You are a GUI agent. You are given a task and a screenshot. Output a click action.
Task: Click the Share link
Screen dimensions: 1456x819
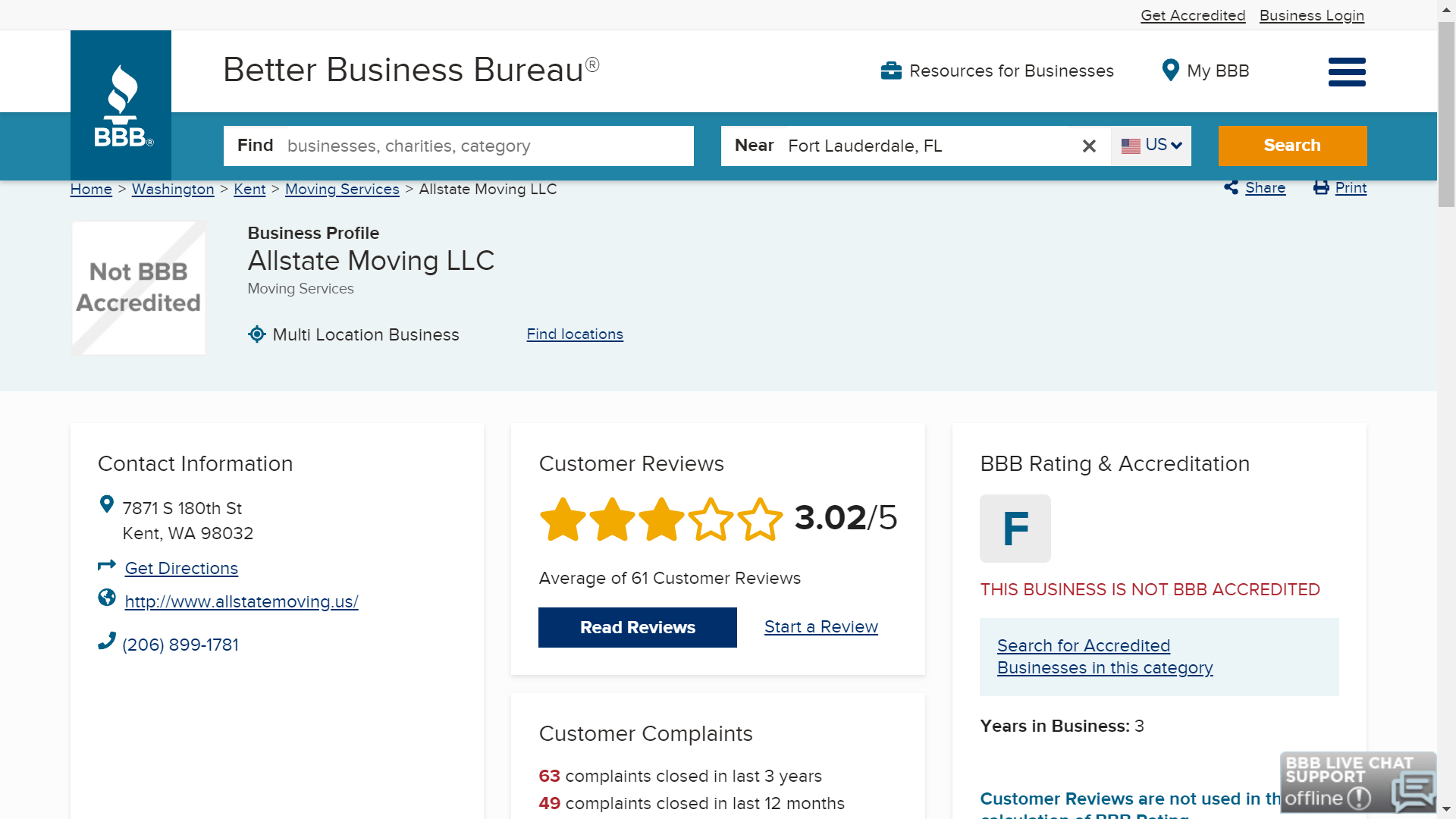click(x=1265, y=187)
